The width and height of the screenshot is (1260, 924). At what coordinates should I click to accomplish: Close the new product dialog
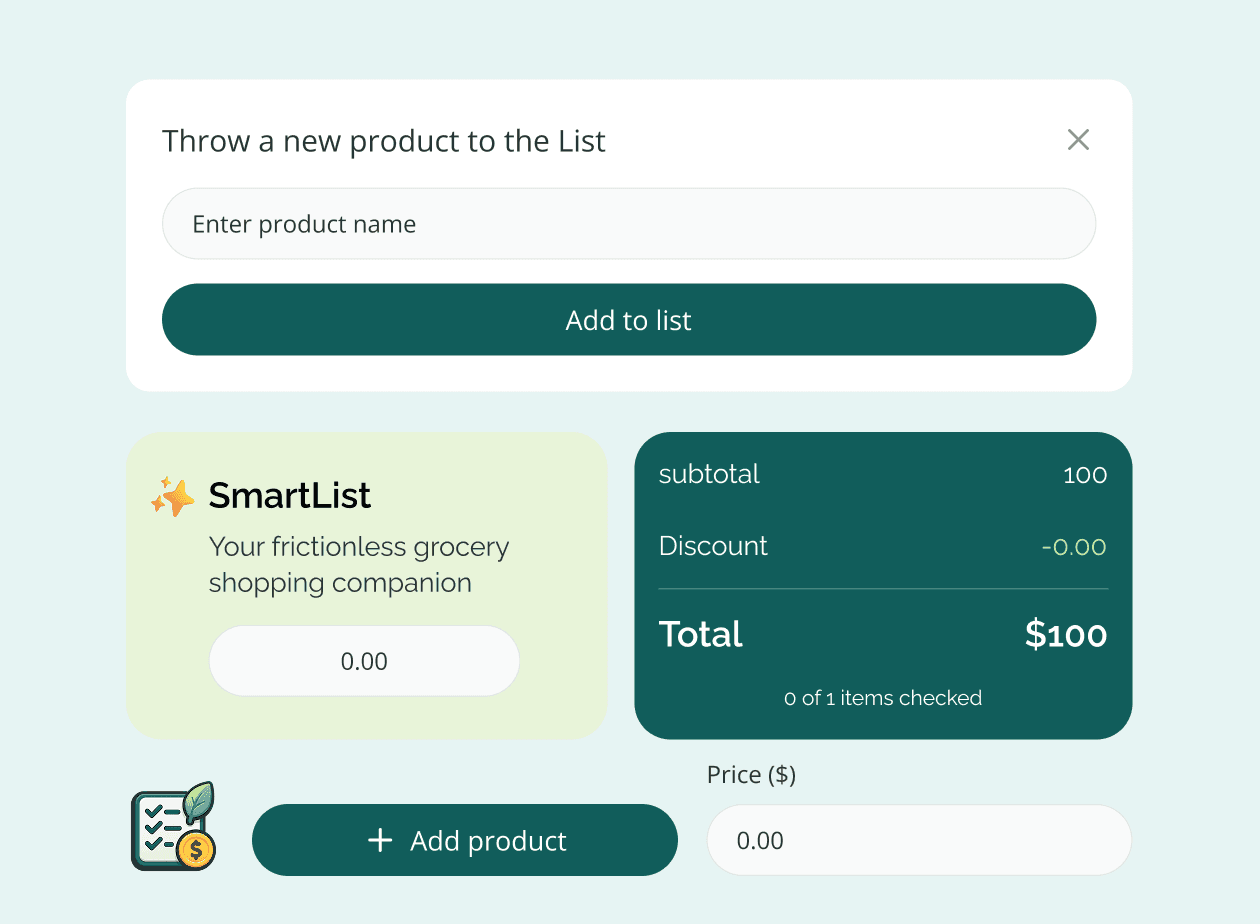click(1077, 140)
